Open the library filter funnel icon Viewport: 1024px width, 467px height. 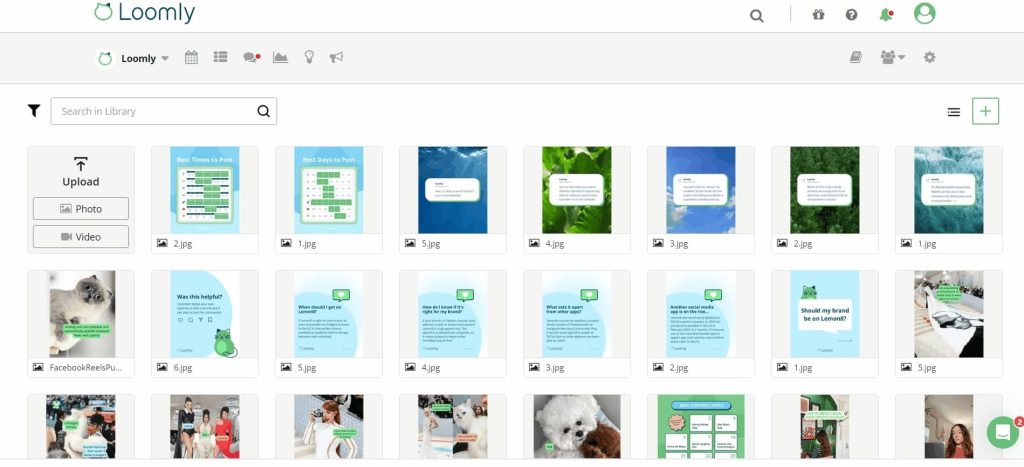tap(34, 111)
